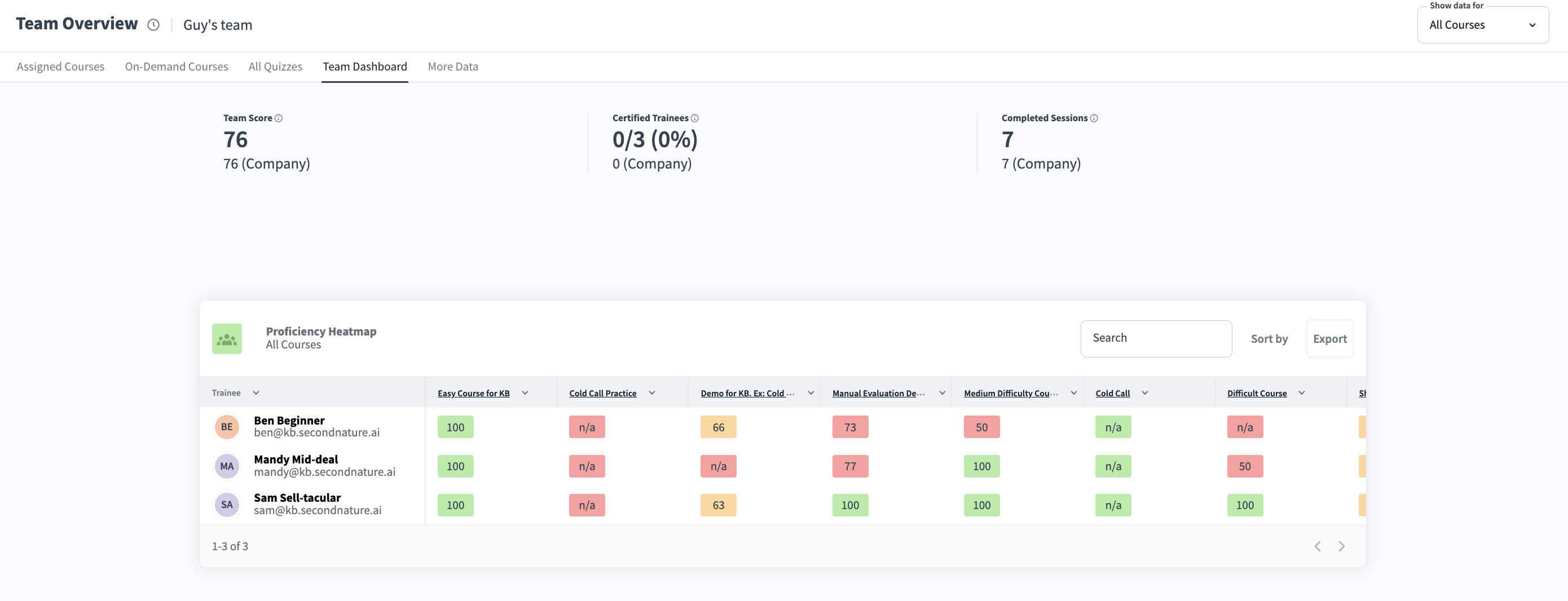This screenshot has width=1568, height=601.
Task: Switch to the Assigned Courses tab
Action: [x=60, y=67]
